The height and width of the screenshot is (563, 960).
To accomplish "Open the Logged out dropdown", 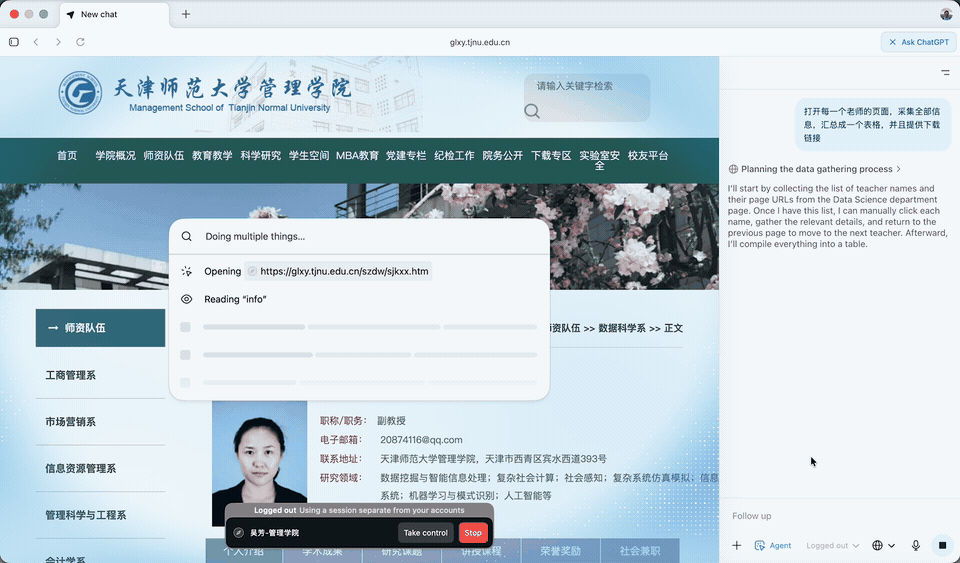I will (x=833, y=545).
